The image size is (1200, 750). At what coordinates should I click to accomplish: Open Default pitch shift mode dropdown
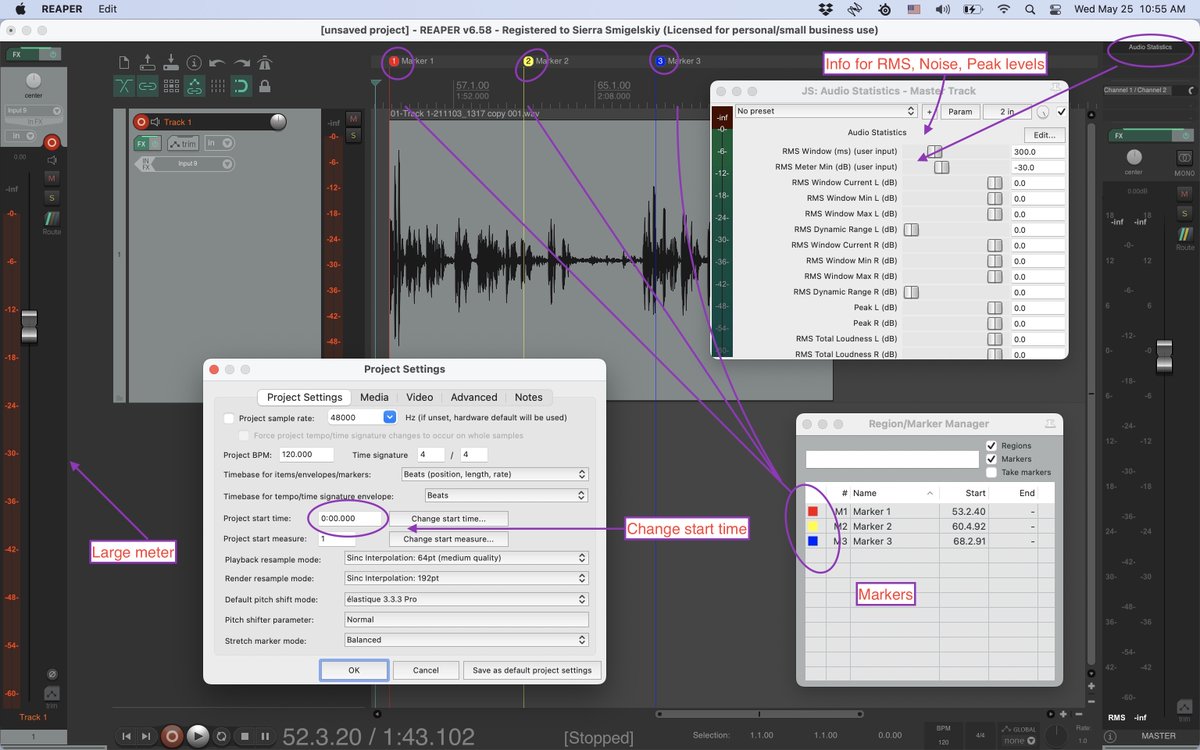[x=465, y=599]
